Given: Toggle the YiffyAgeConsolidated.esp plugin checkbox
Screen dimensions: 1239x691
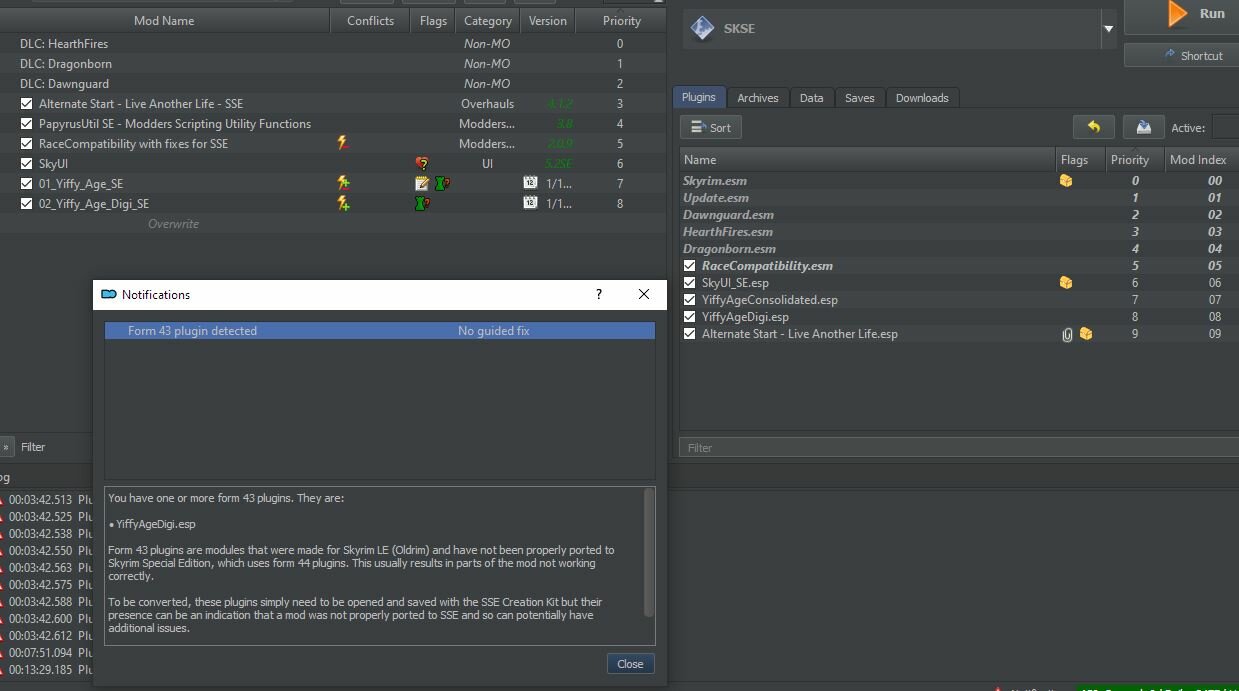Looking at the screenshot, I should coord(689,300).
